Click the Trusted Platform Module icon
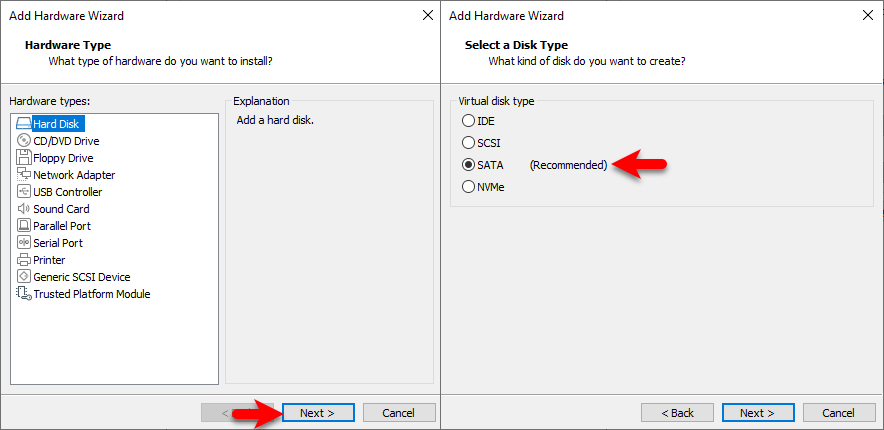884x430 pixels. coord(24,294)
